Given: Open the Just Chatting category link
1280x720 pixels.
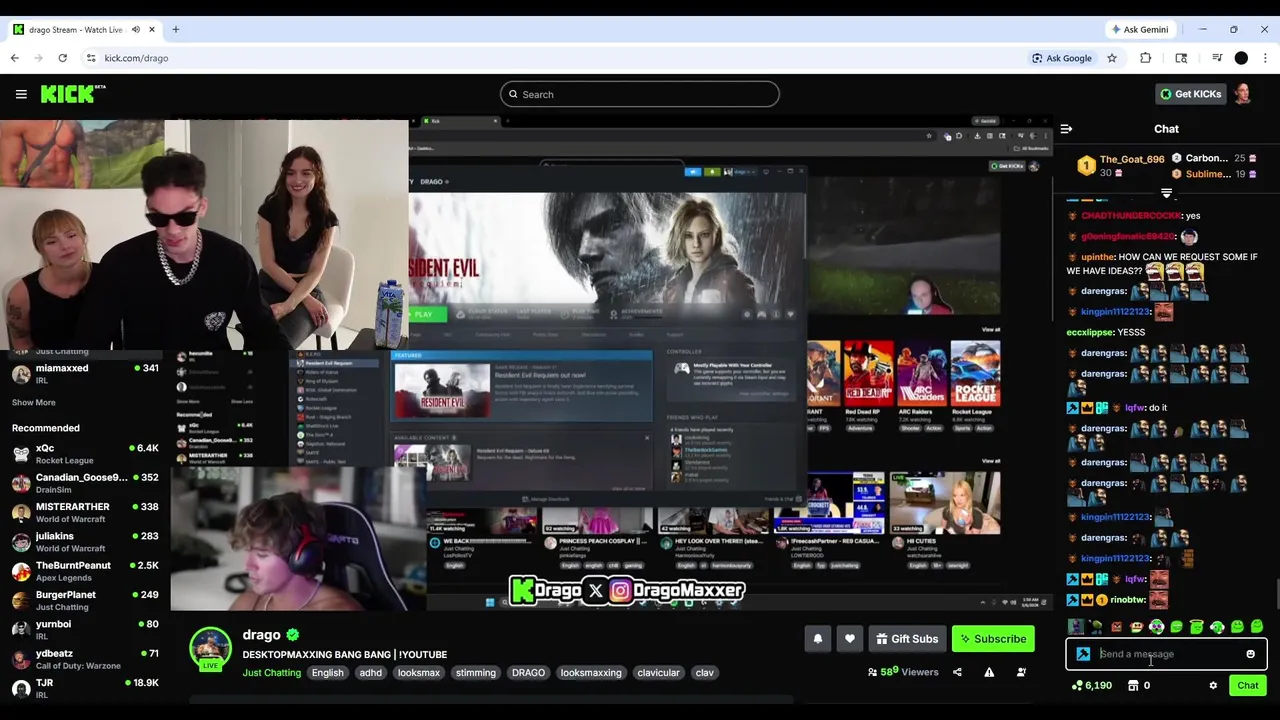Looking at the screenshot, I should point(271,673).
